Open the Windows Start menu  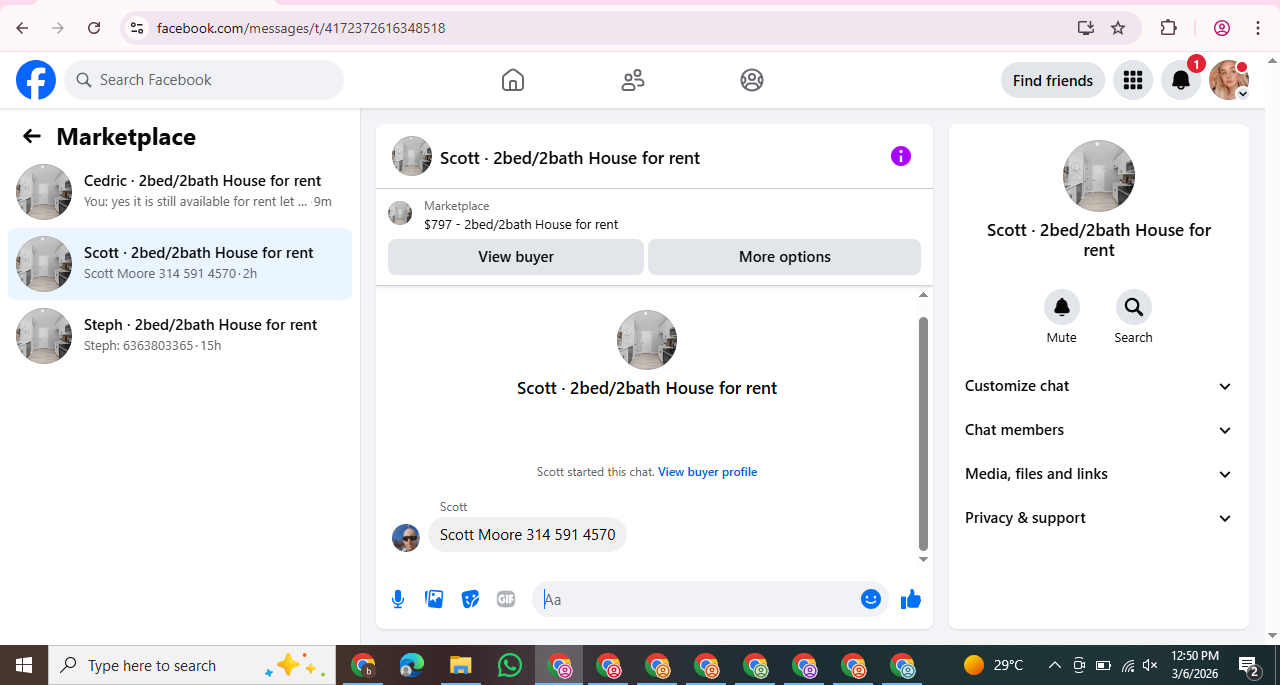point(24,665)
